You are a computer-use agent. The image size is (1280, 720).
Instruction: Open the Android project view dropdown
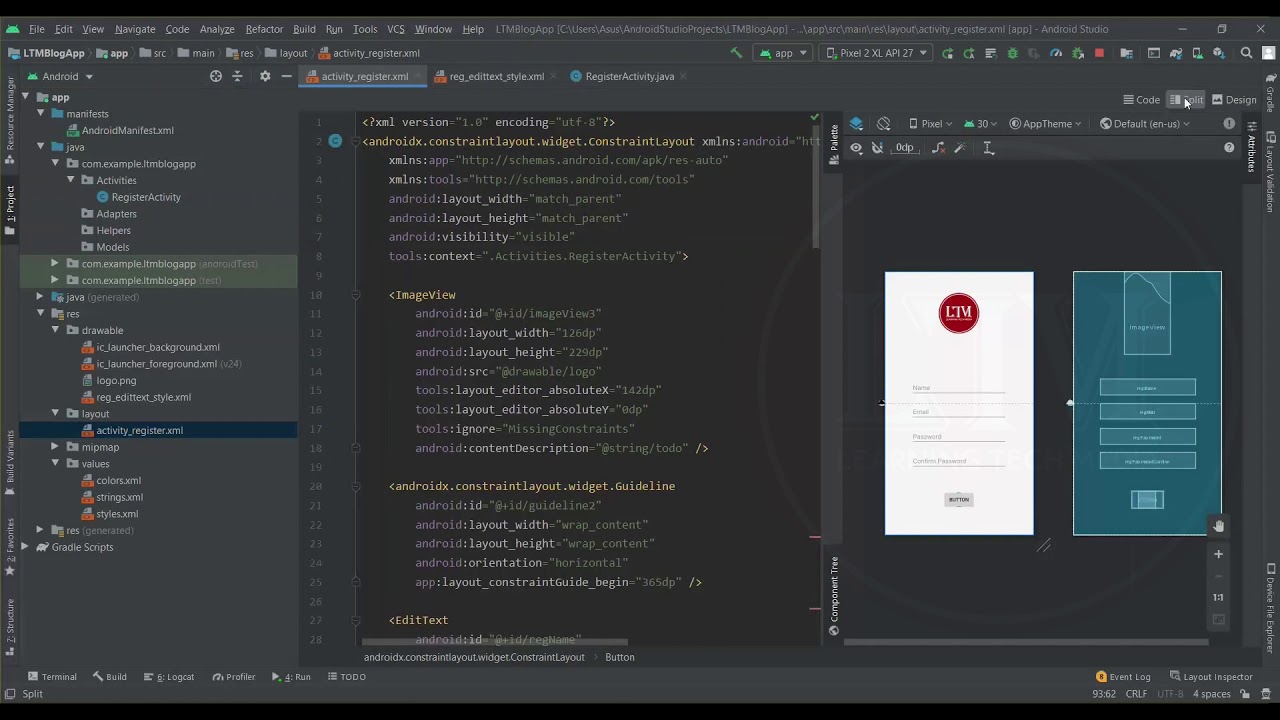60,76
